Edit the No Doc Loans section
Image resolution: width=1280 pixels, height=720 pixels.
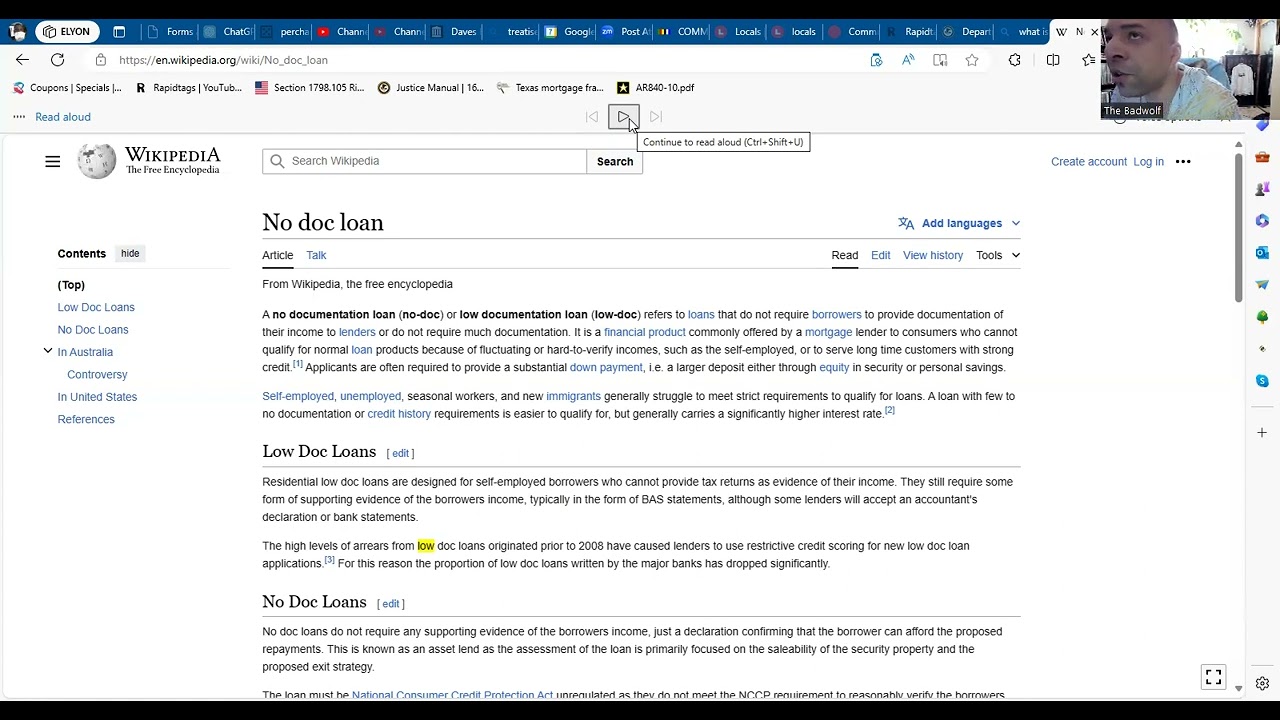[x=391, y=603]
